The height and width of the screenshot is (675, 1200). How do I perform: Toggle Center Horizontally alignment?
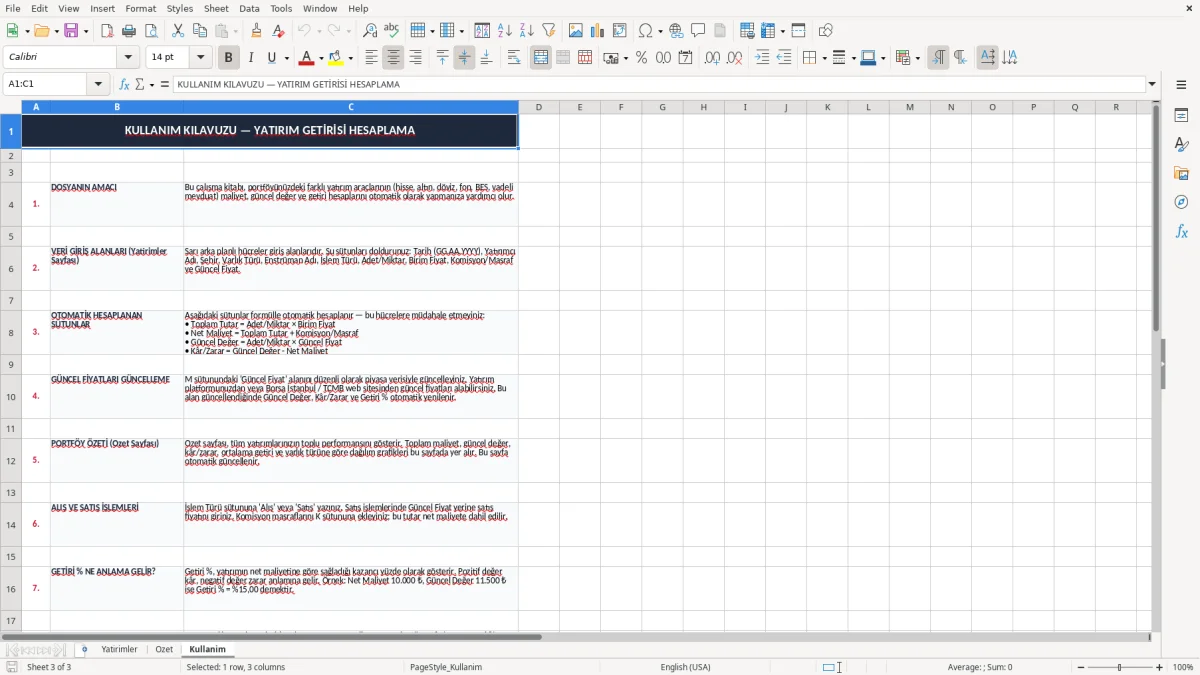(x=393, y=58)
